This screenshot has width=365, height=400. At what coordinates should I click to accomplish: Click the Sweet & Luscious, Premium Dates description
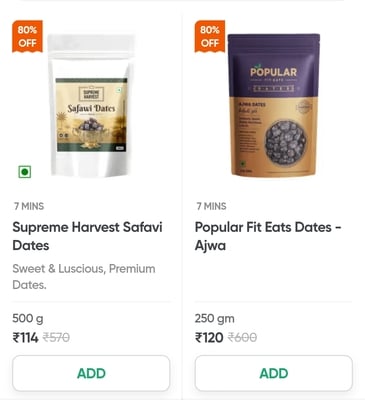point(84,277)
